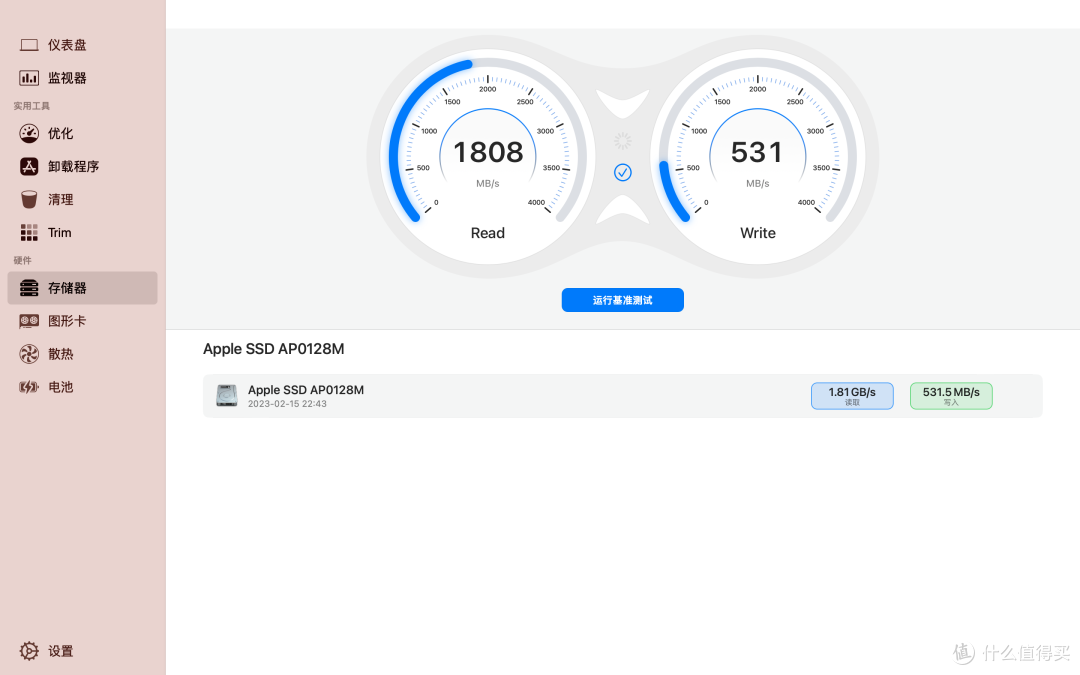
Task: Click the 硬件 section label
Action: (23, 260)
